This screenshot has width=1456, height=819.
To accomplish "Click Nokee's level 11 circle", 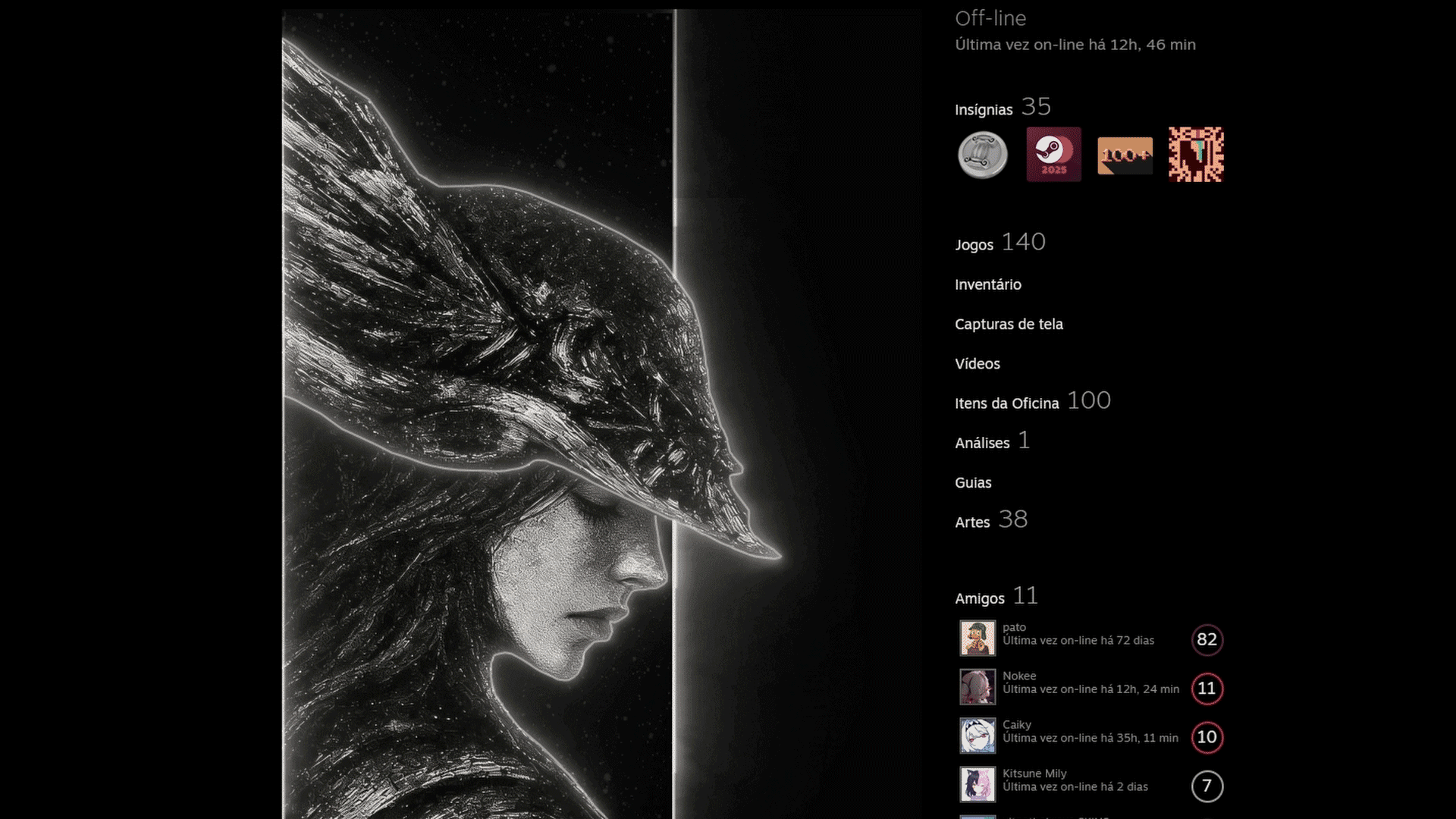I will (x=1207, y=689).
